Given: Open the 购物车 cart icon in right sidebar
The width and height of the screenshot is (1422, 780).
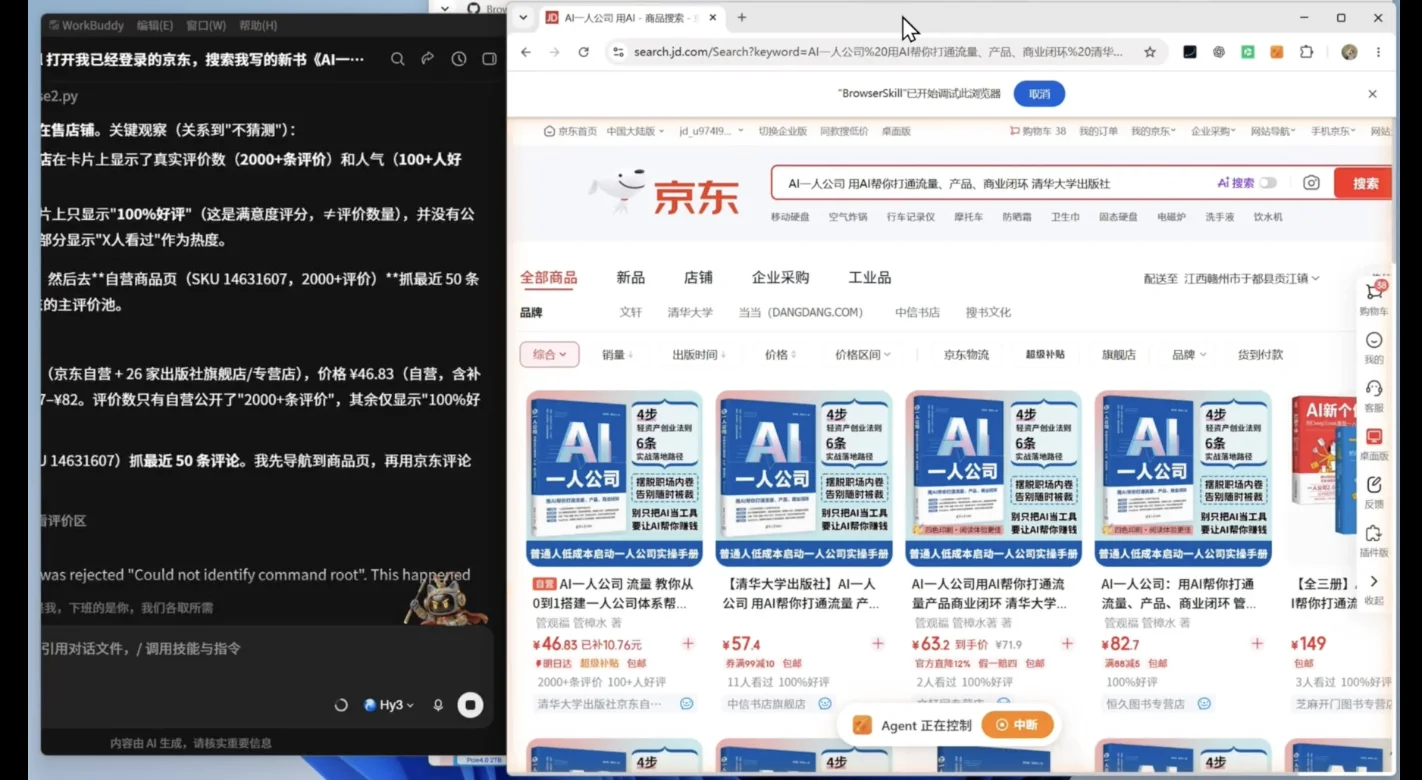Looking at the screenshot, I should (x=1374, y=291).
